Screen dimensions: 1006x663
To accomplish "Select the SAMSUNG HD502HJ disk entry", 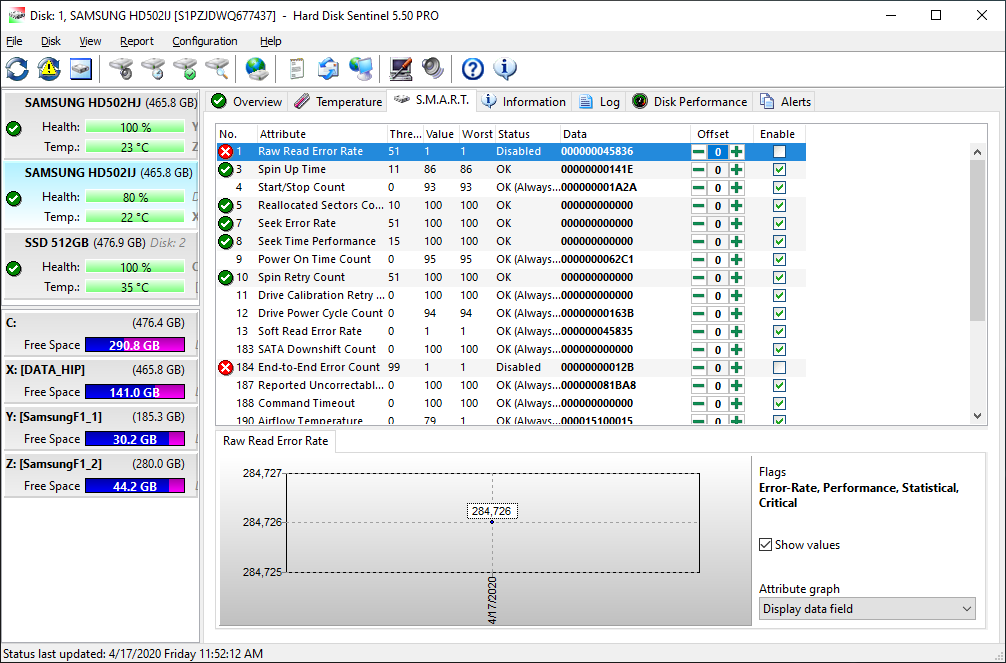I will point(102,125).
